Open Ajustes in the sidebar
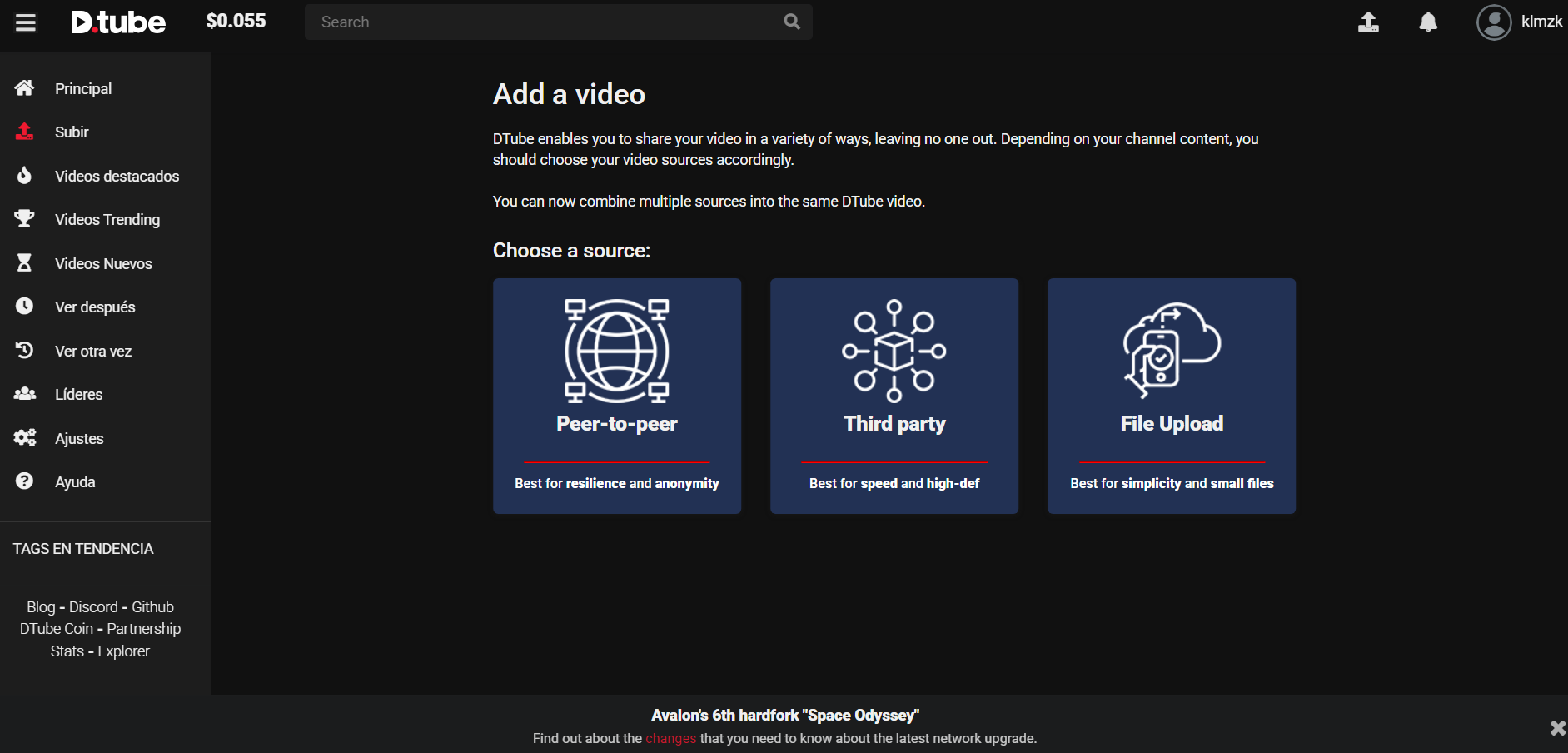Screen dimensions: 1568x753 [79, 438]
